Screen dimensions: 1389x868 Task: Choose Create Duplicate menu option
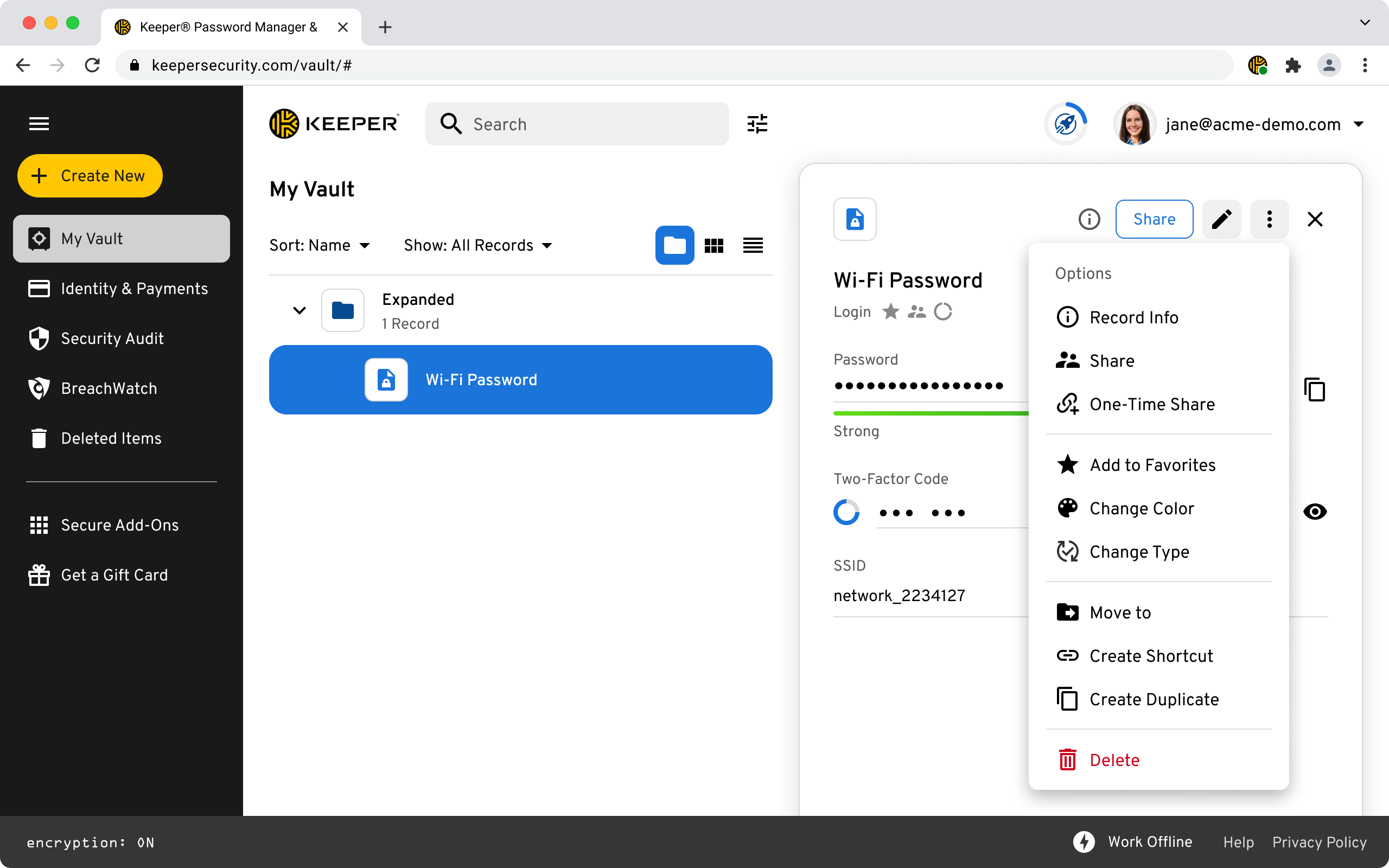1154,699
